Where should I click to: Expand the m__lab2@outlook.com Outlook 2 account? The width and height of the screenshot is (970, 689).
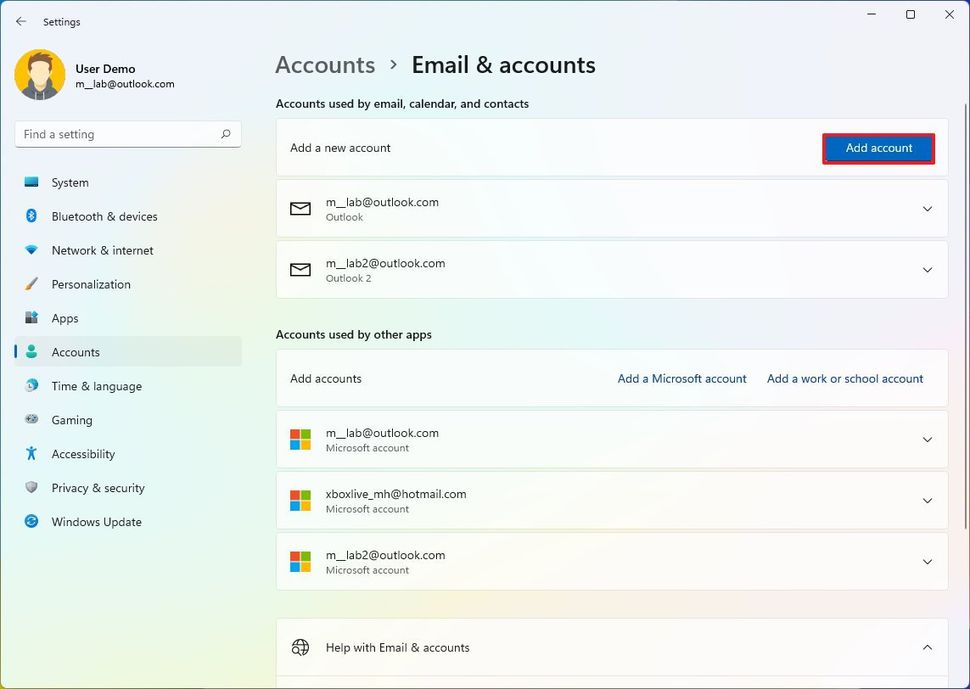[926, 270]
